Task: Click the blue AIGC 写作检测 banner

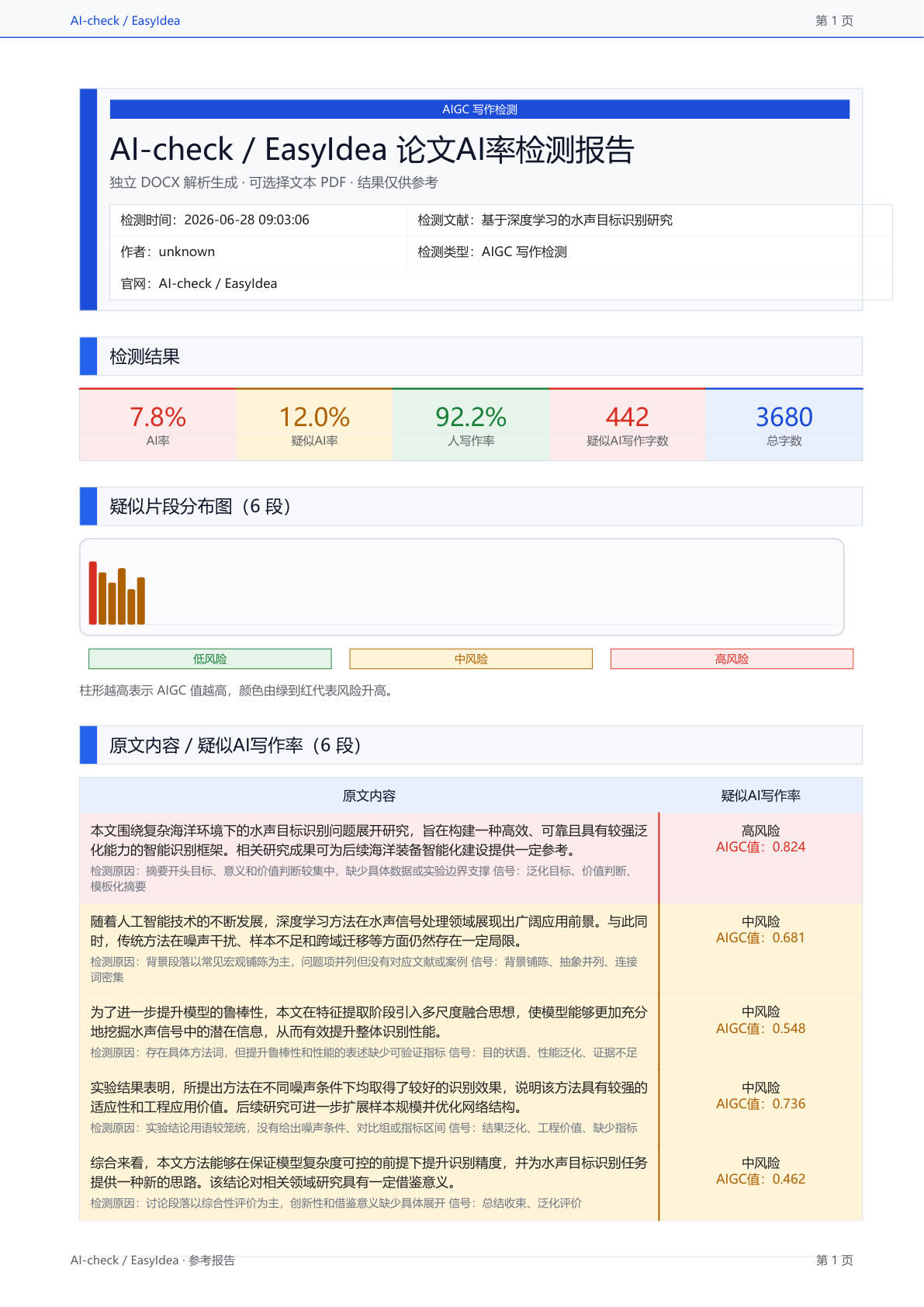Action: point(479,109)
